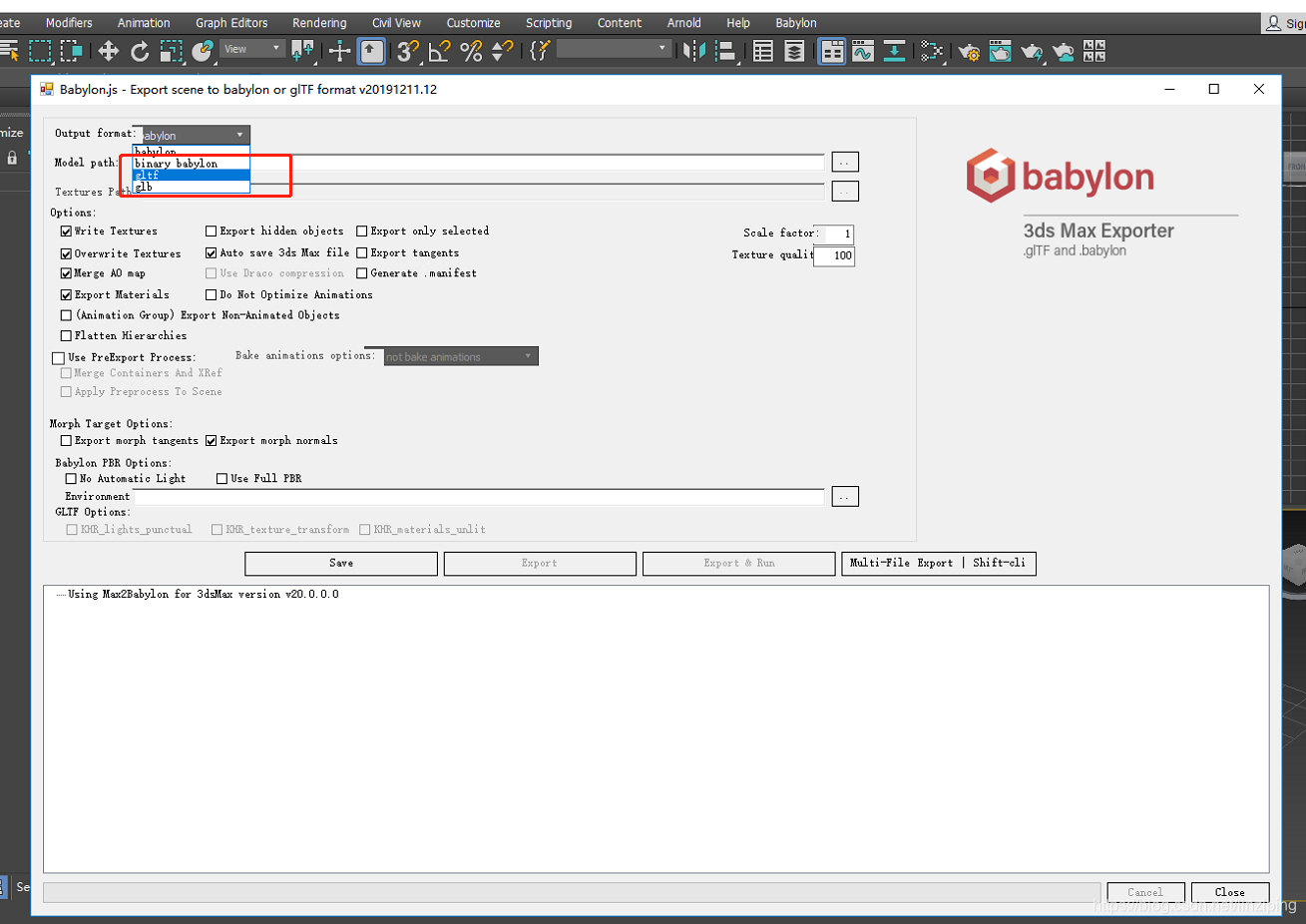Screen dimensions: 1306x924
Task: Open the Rendering menu
Action: pos(319,23)
